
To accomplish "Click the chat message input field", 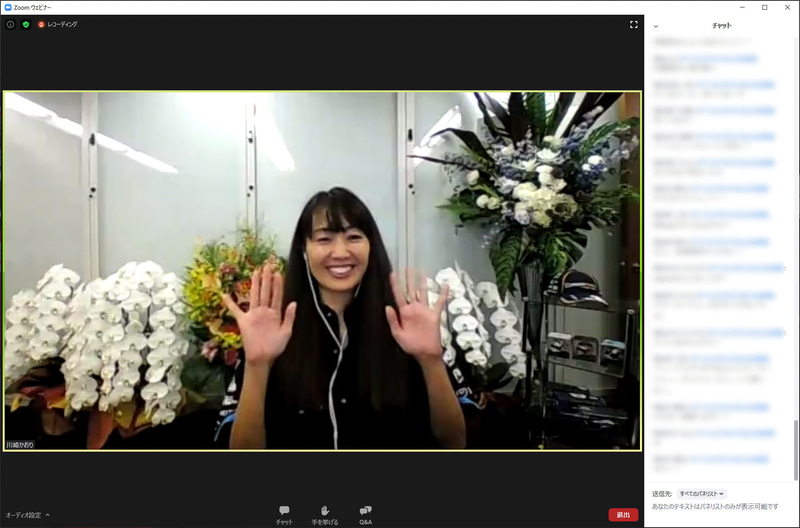I will (x=715, y=507).
